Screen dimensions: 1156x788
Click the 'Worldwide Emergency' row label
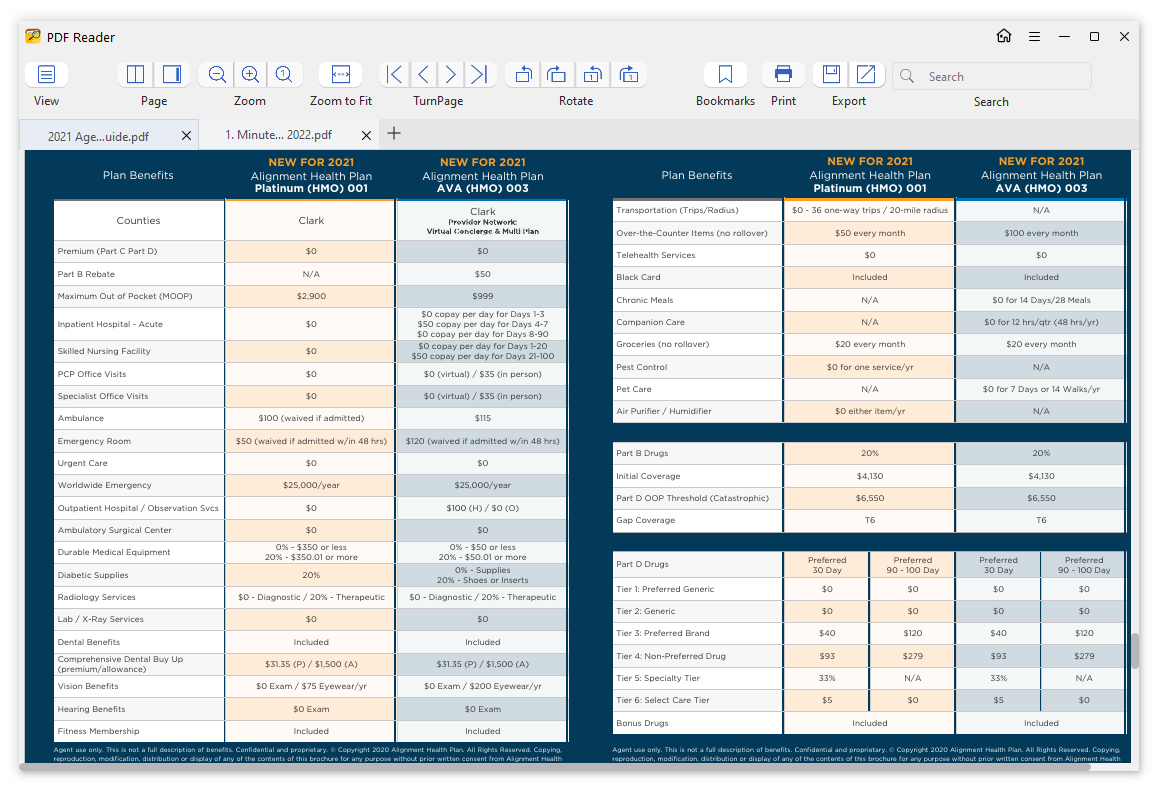tap(105, 486)
